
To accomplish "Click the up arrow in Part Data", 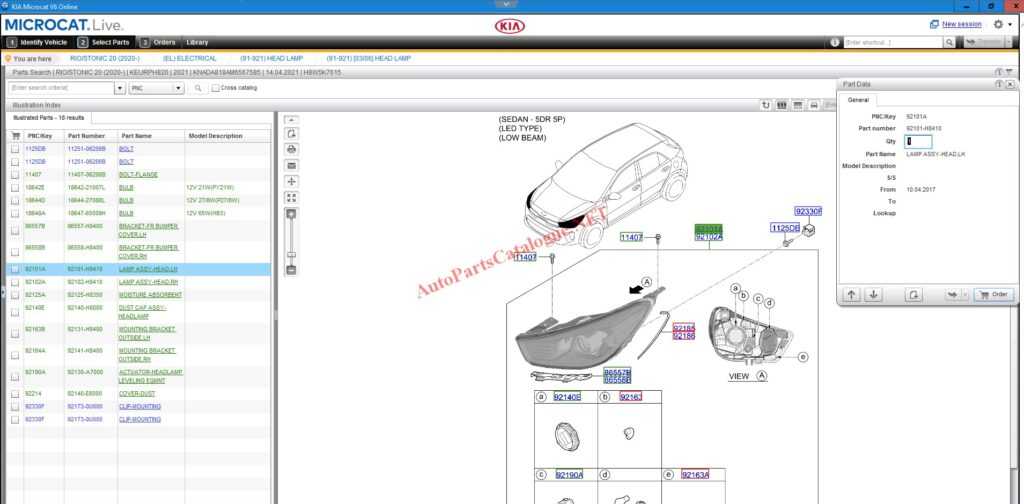I will click(851, 295).
